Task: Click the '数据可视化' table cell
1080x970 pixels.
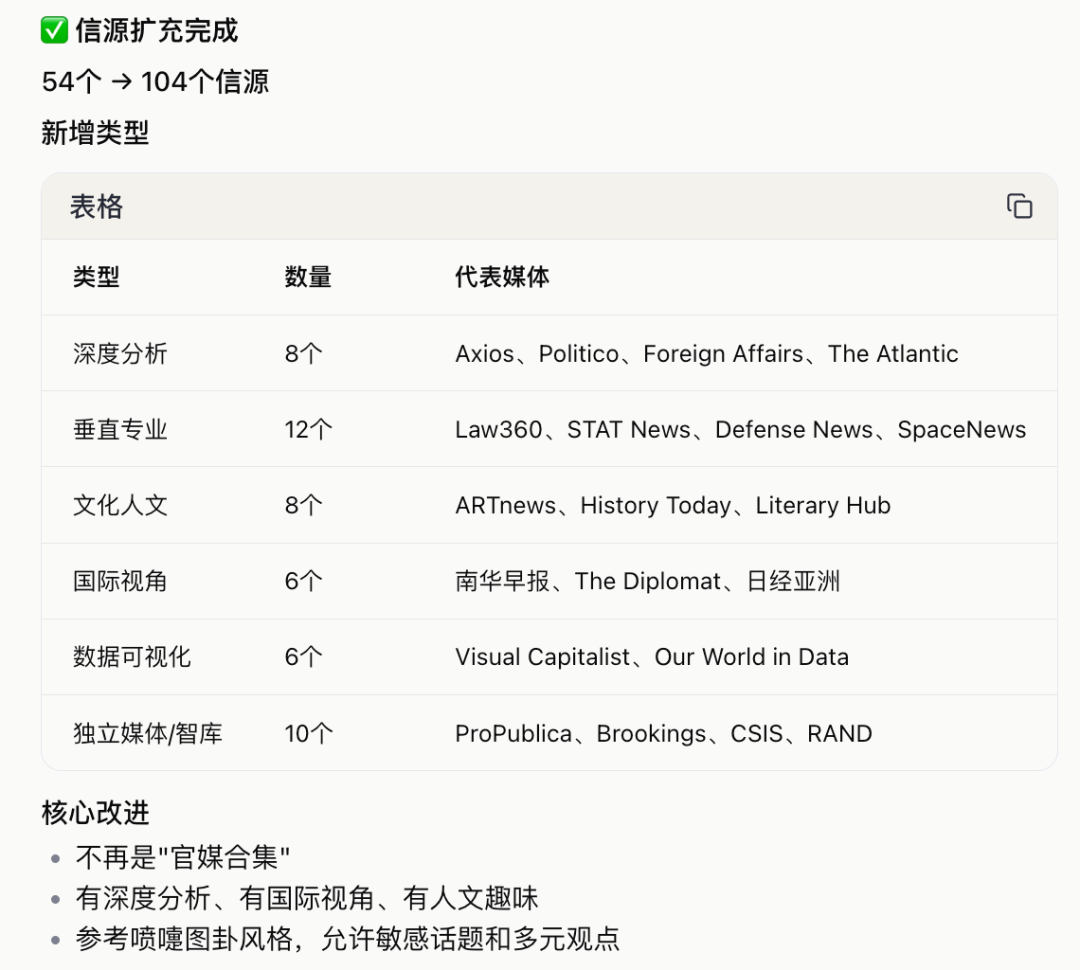Action: (x=132, y=657)
